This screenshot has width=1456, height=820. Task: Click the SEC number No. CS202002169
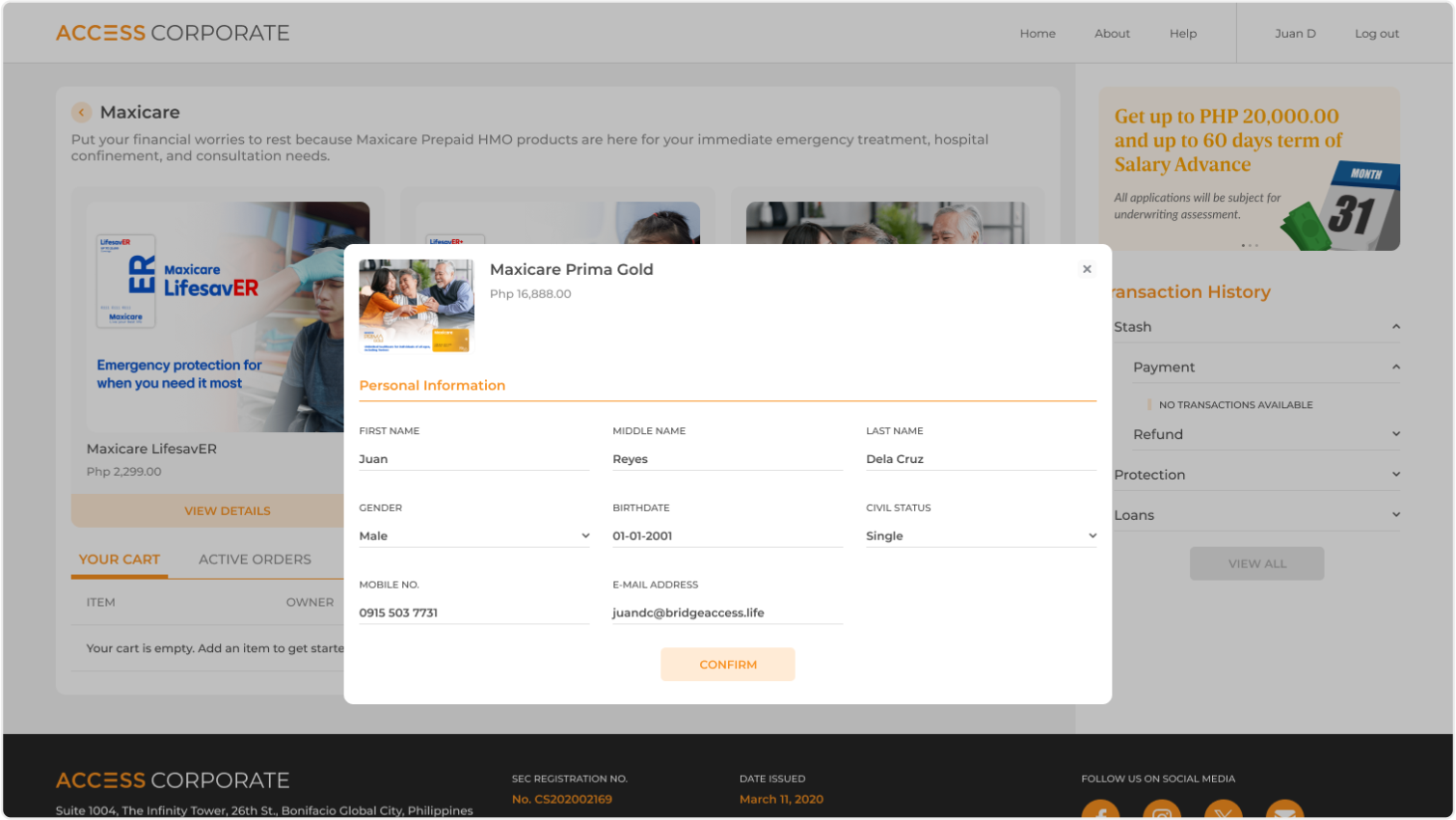[562, 799]
